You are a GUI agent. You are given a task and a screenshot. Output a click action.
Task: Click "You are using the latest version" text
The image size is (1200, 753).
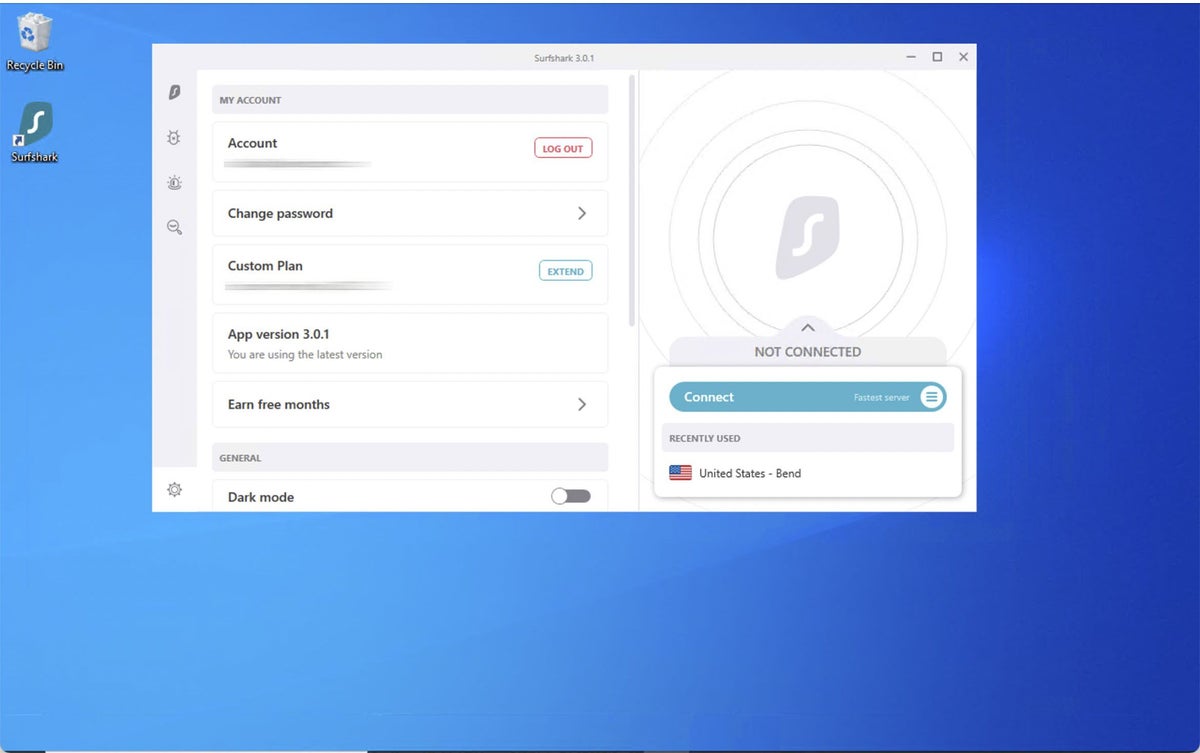coord(305,354)
